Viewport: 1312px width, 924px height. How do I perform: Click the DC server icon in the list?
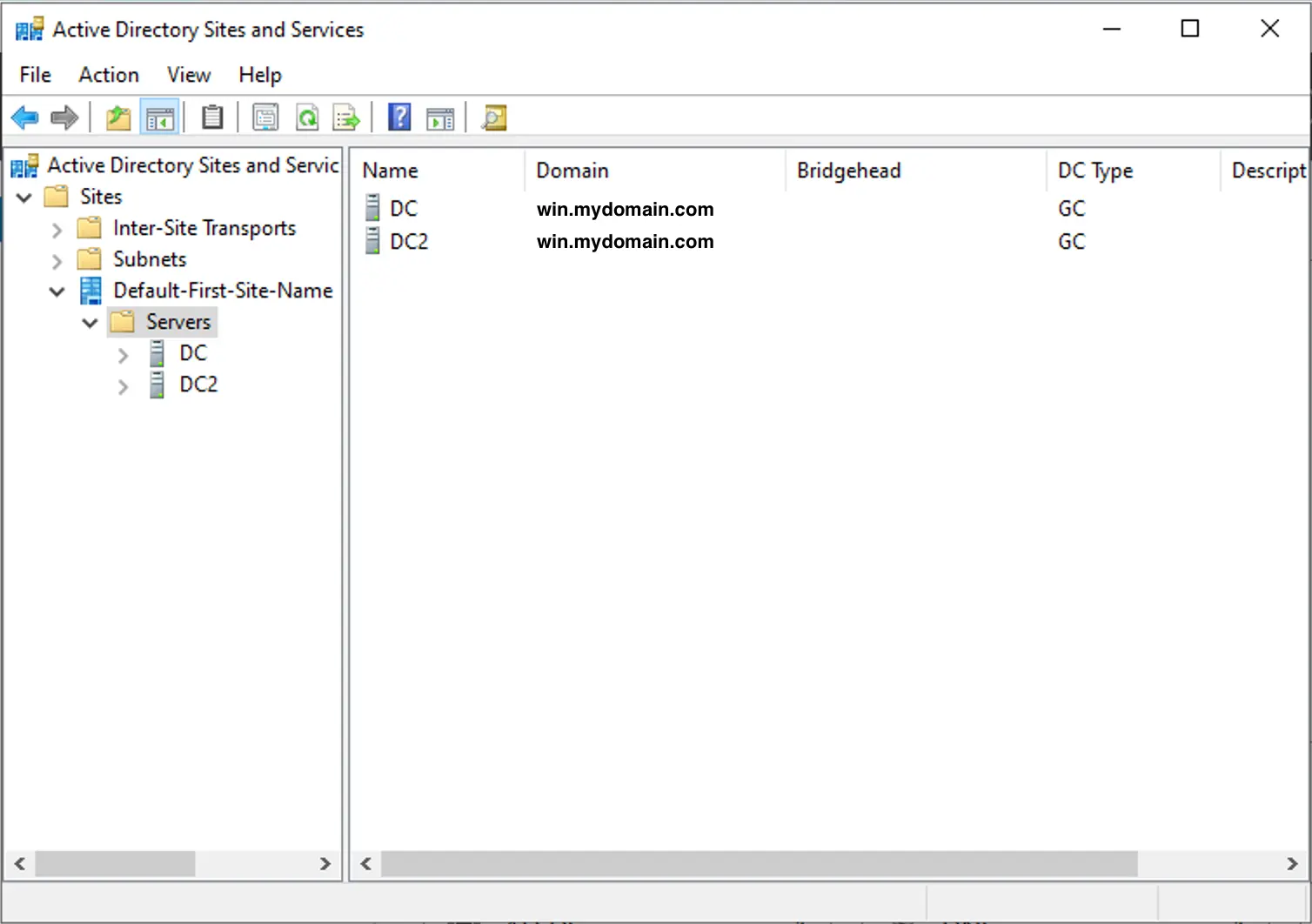click(x=372, y=208)
